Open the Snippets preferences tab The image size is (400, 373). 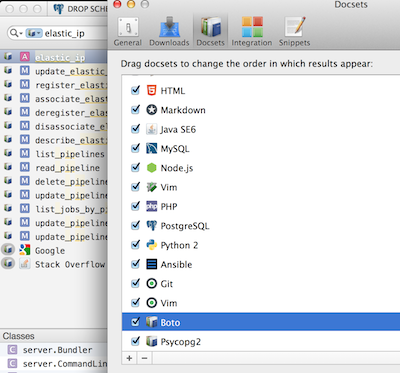(295, 32)
